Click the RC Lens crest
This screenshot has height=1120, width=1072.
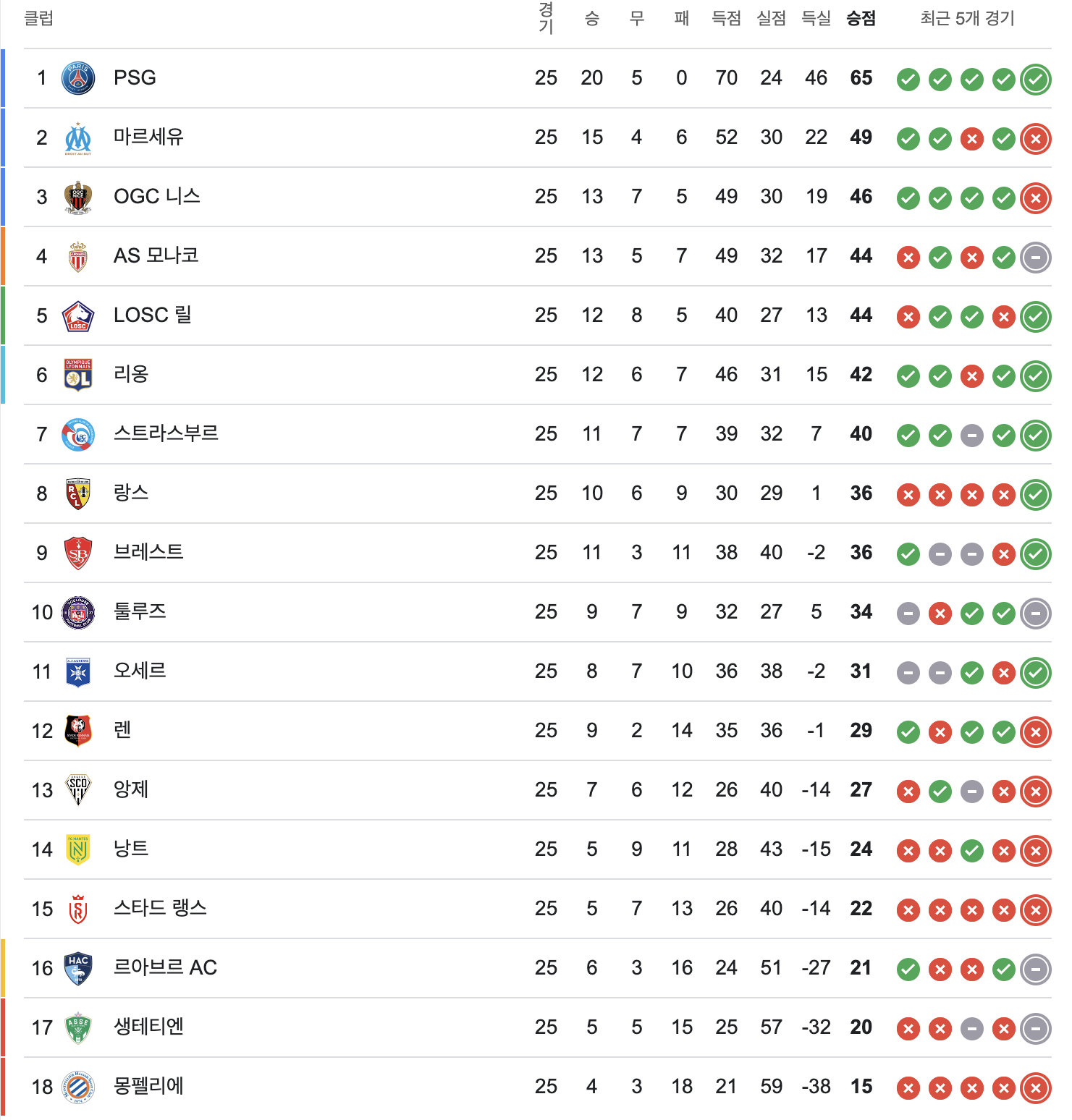[78, 493]
